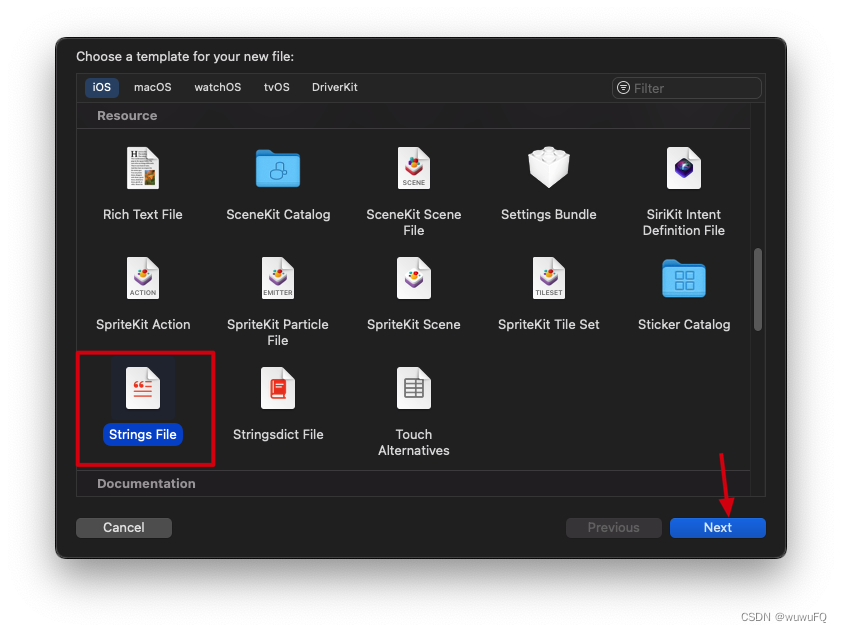Click the 'Touch Alternatives' label

tap(413, 442)
